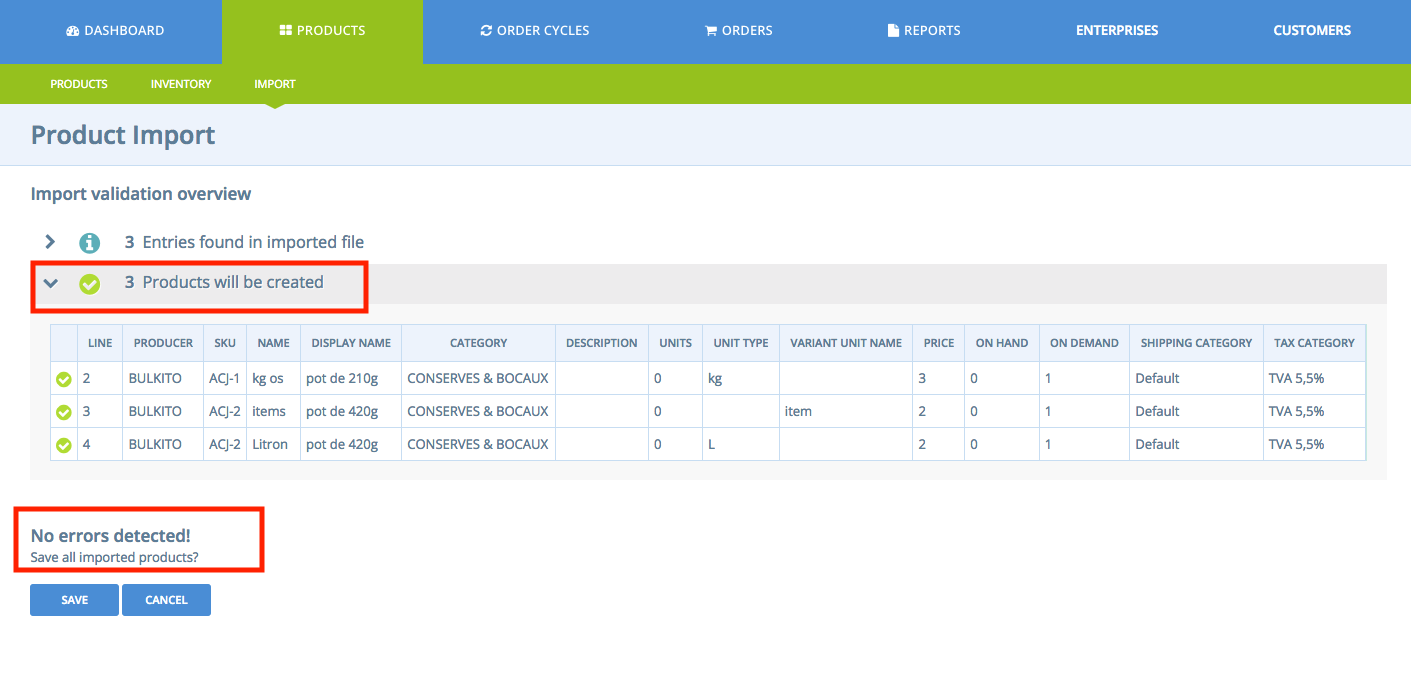Click the info icon beside entries found

point(90,242)
